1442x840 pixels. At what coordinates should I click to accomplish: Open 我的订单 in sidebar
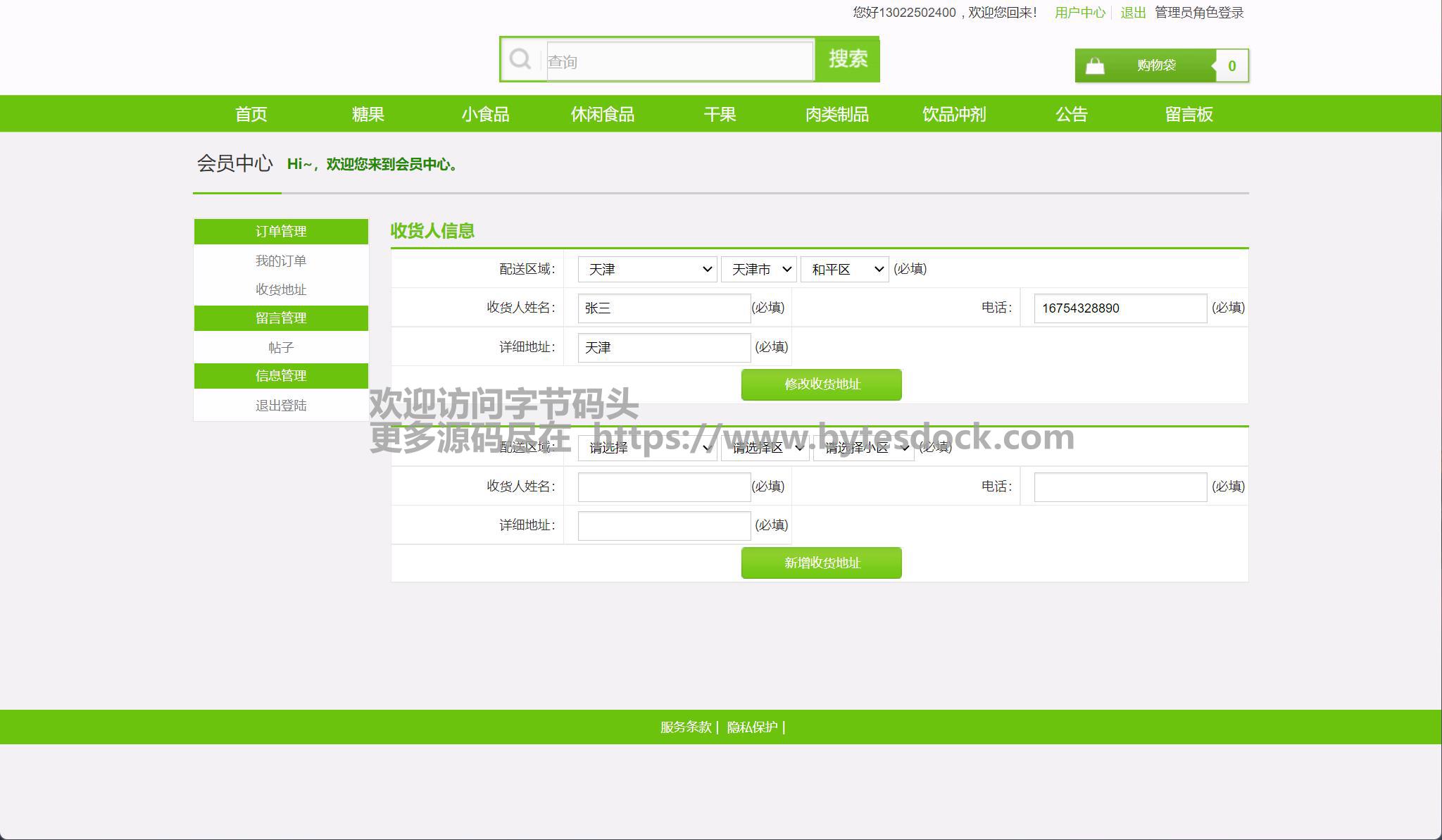(x=280, y=261)
